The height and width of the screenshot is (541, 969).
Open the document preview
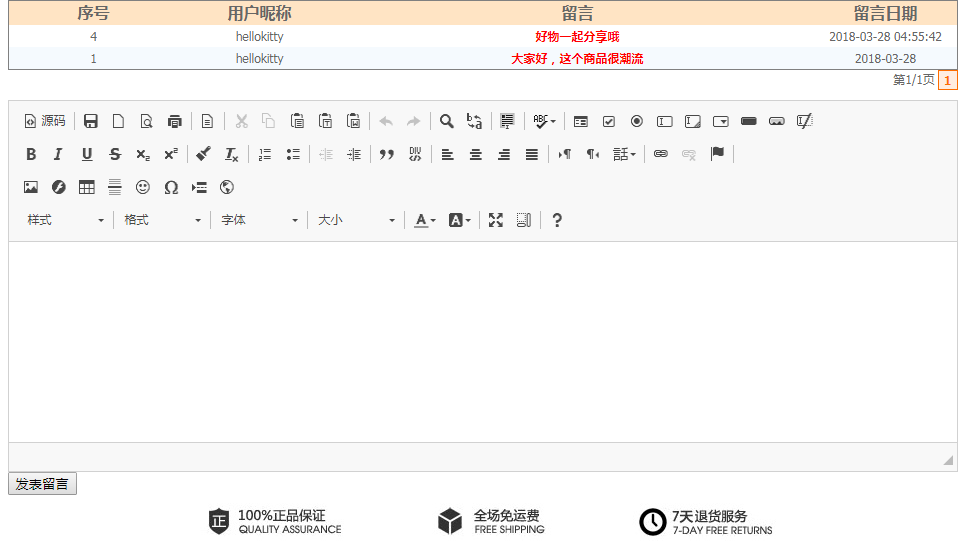[146, 121]
